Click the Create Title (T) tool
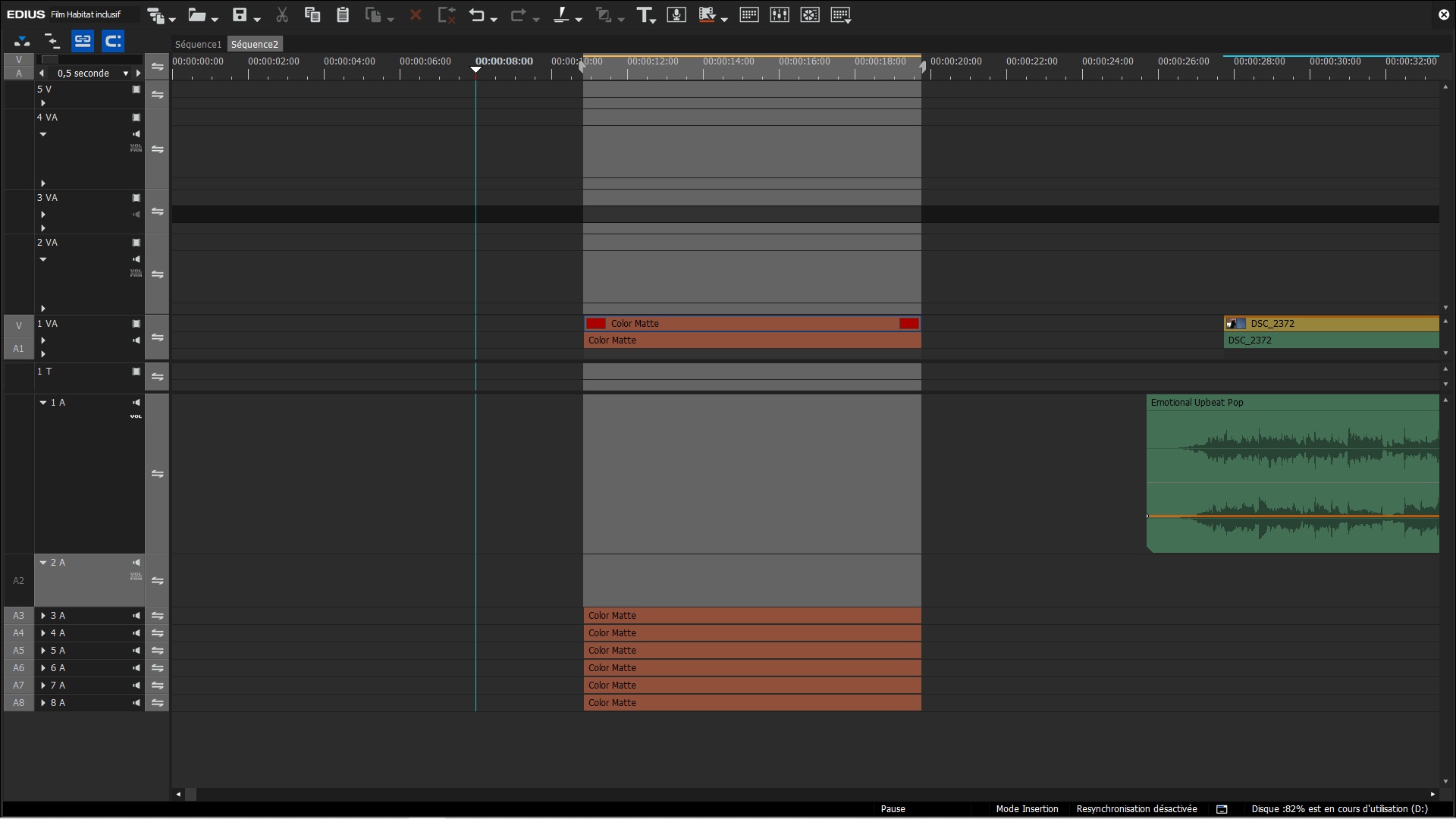The image size is (1456, 819). (644, 14)
